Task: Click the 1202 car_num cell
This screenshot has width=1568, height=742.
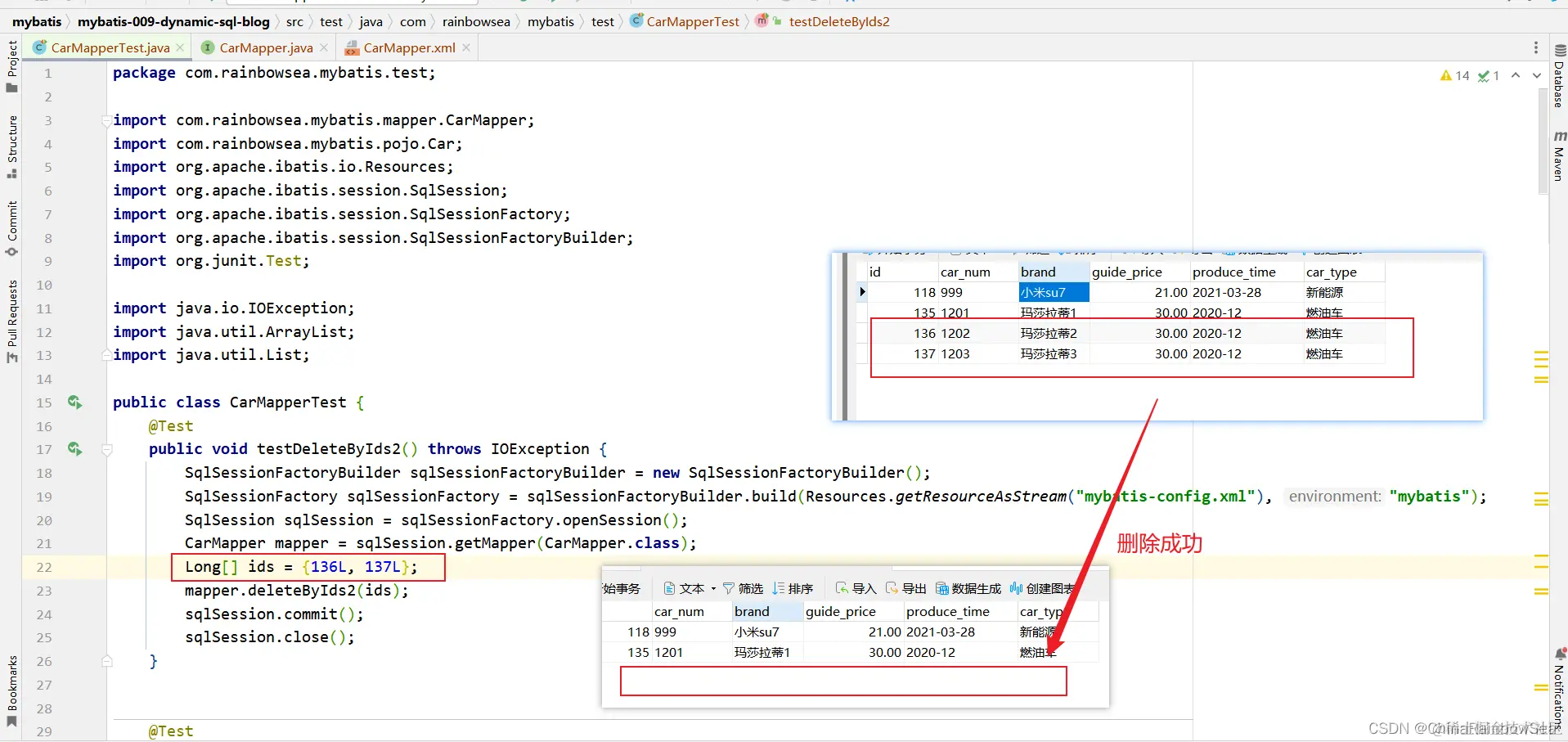Action: click(x=978, y=333)
